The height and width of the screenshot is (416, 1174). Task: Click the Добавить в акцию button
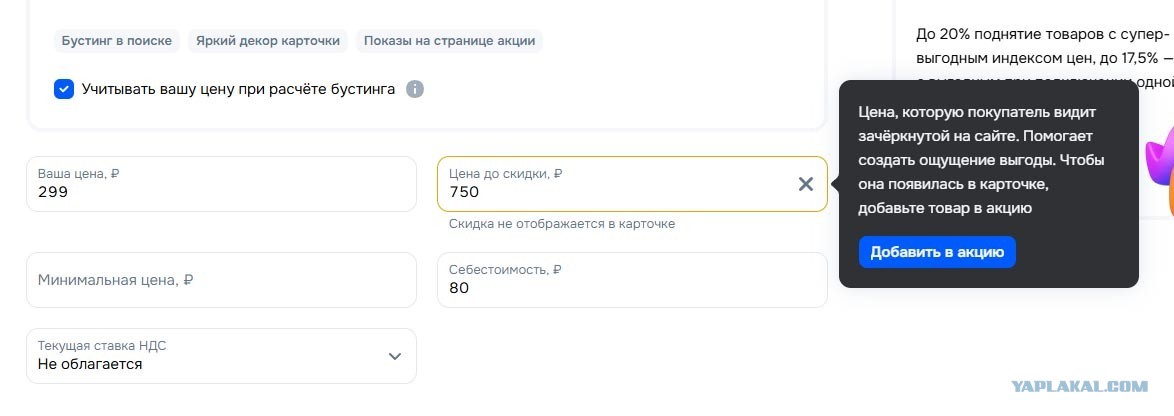click(x=937, y=252)
